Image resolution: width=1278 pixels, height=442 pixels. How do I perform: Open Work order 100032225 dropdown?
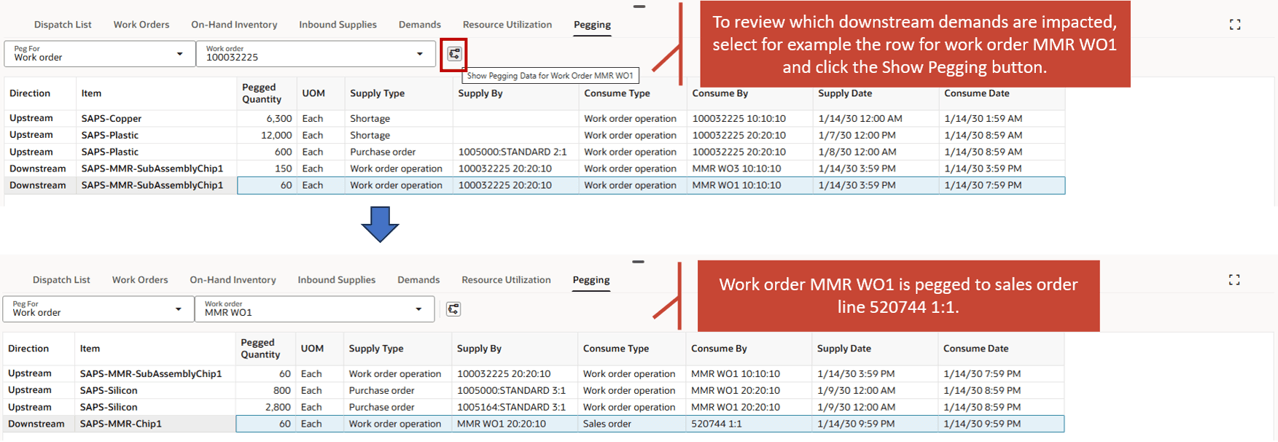tap(317, 54)
